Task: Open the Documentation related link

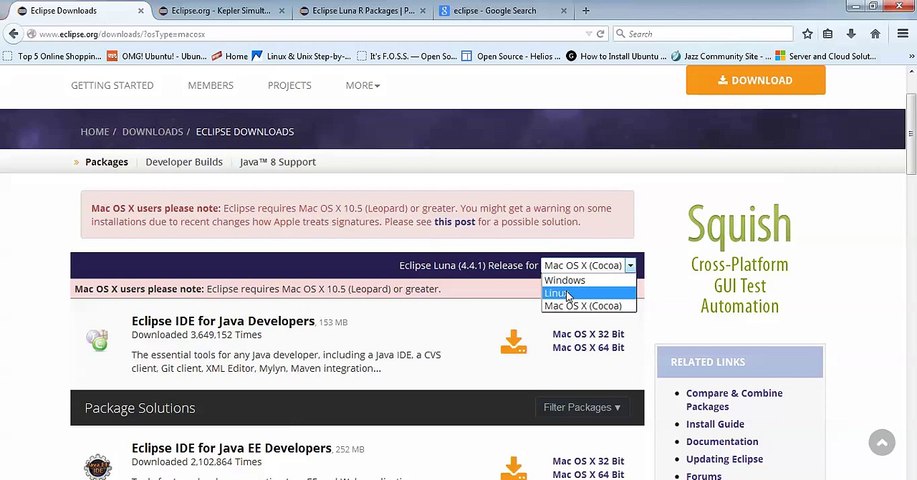Action: (x=722, y=441)
